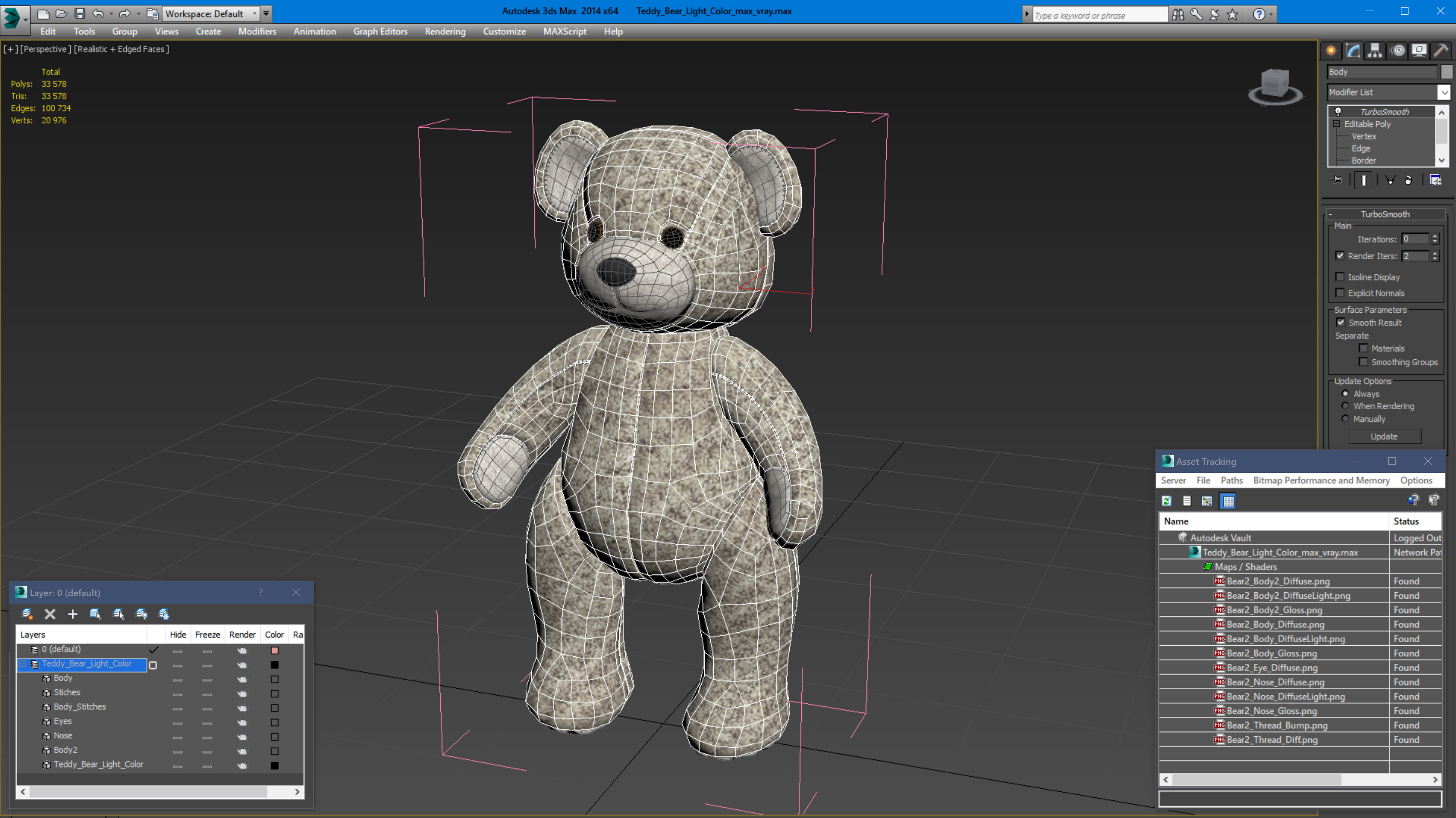Enable the Isoline Display checkbox
This screenshot has height=818, width=1456.
click(1340, 277)
